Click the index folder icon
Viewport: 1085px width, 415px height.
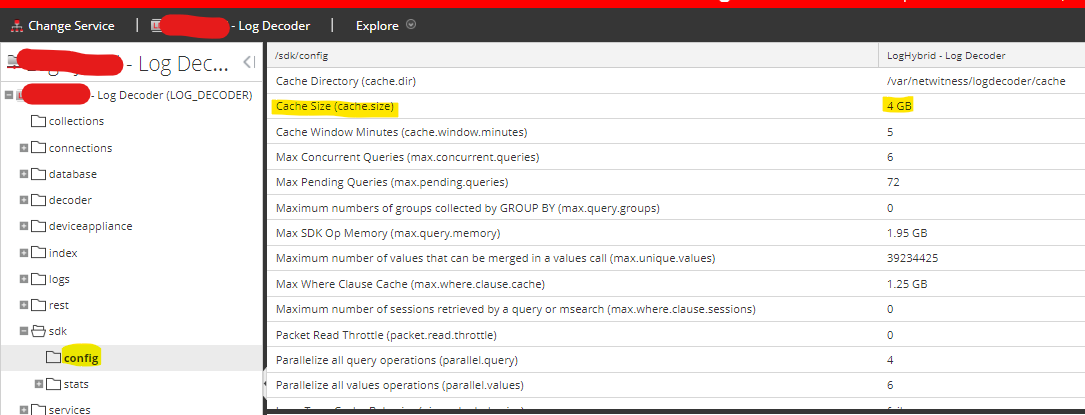(x=39, y=253)
